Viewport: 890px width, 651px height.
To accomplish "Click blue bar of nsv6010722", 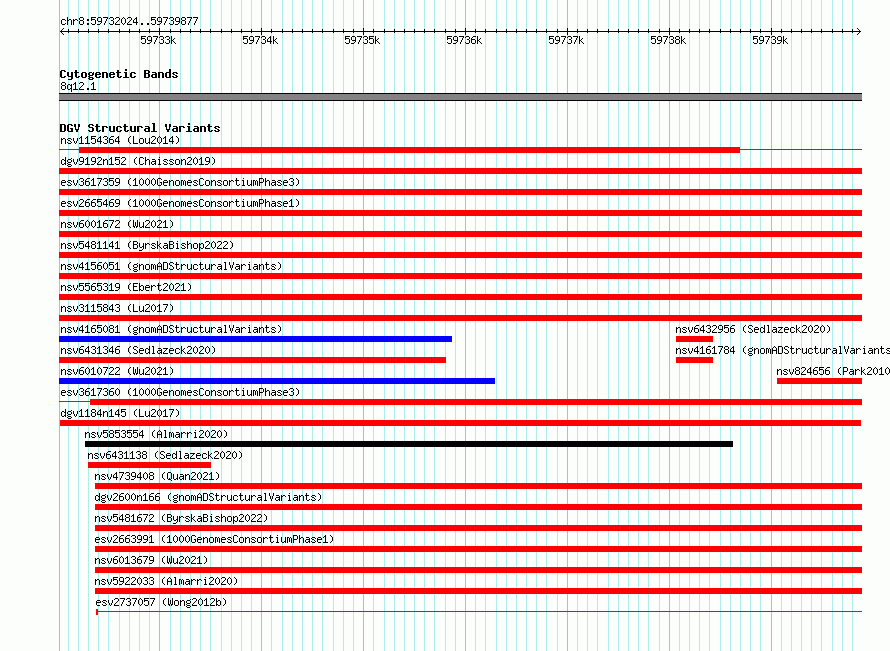I will (x=277, y=381).
